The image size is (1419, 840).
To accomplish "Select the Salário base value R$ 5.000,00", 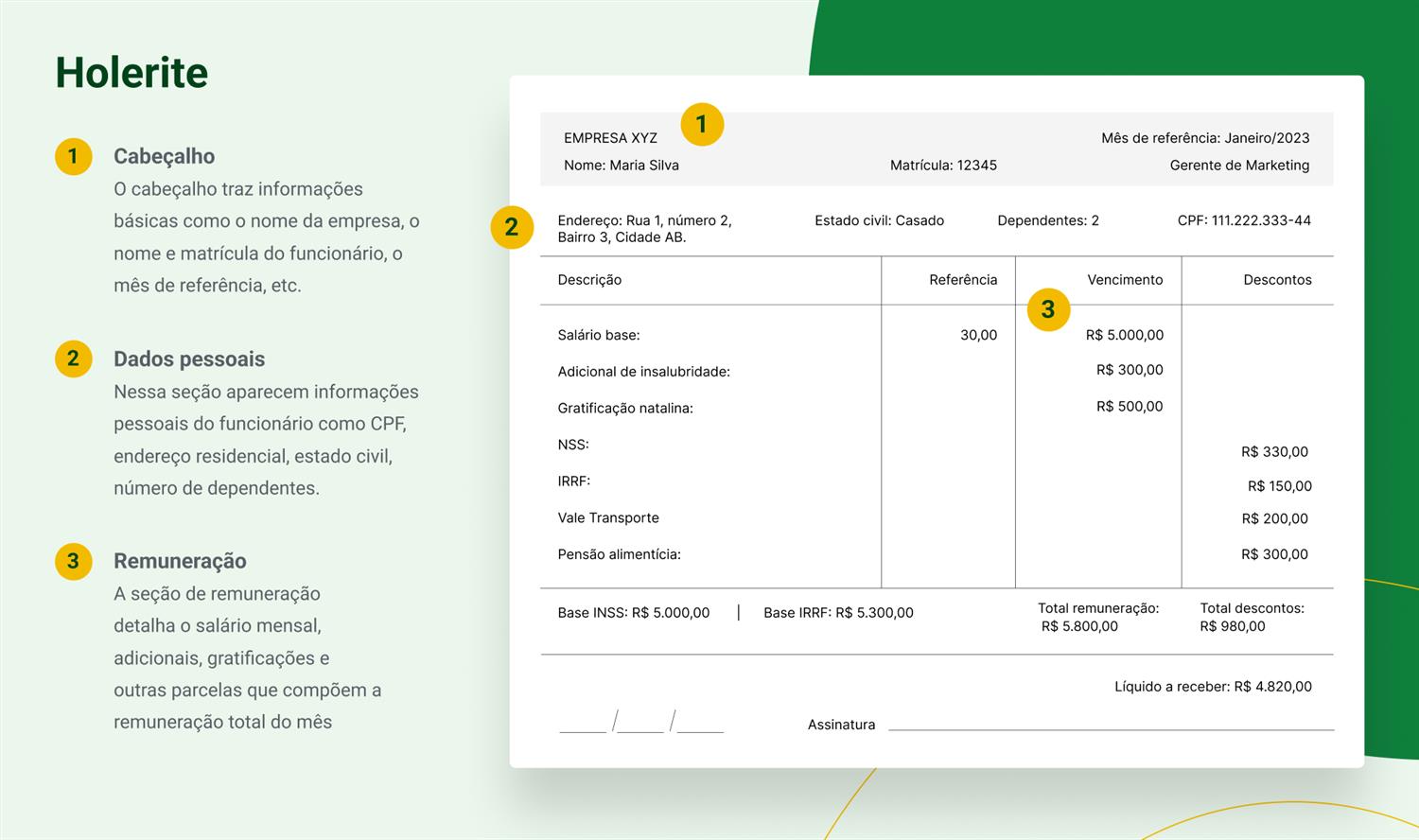I will click(1124, 335).
